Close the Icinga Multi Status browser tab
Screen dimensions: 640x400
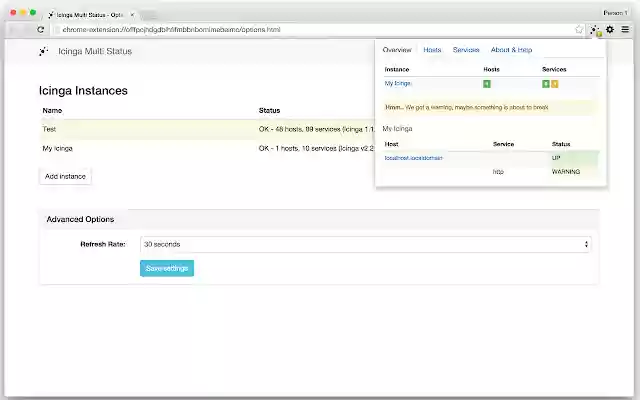132,15
